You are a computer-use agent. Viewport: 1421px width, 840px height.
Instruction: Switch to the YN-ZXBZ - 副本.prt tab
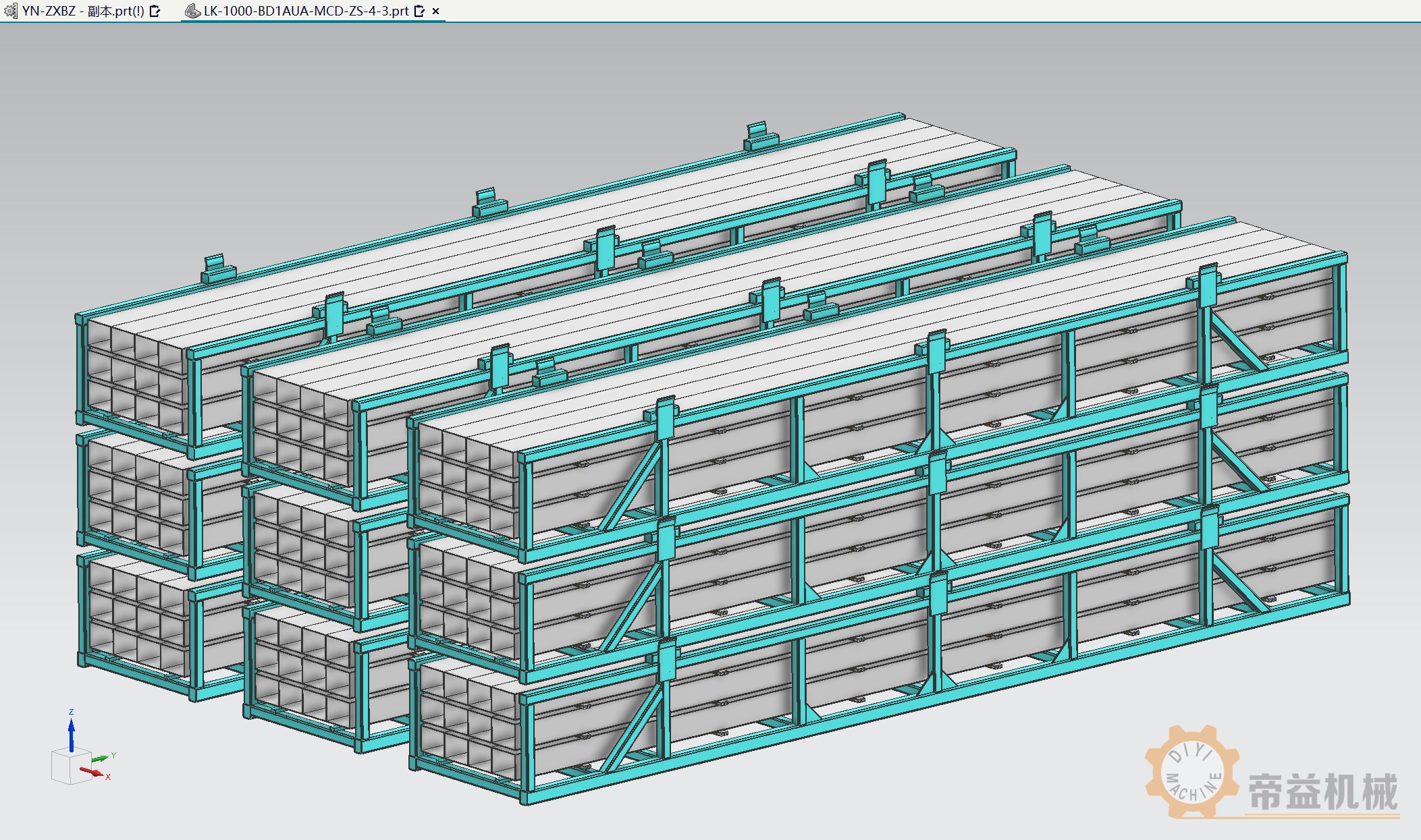click(83, 11)
